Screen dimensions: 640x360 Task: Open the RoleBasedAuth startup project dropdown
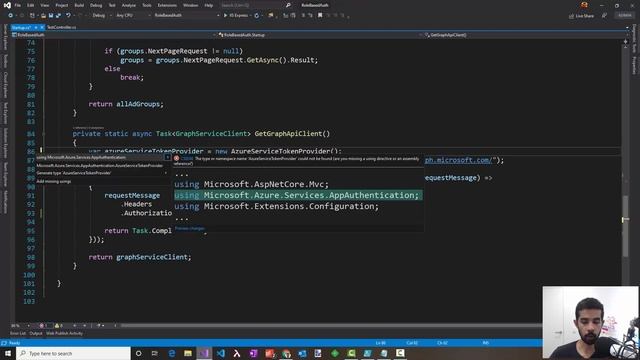coord(186,16)
